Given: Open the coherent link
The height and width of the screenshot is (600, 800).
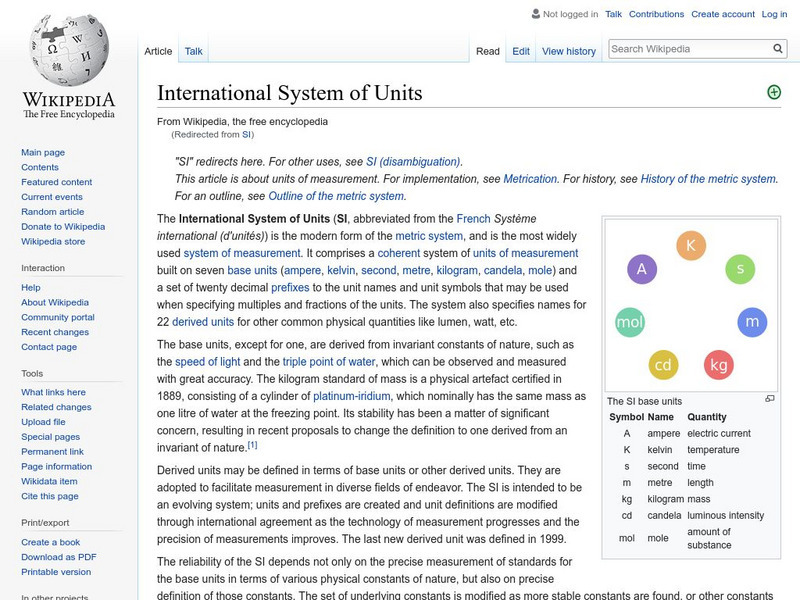Looking at the screenshot, I should tap(399, 254).
